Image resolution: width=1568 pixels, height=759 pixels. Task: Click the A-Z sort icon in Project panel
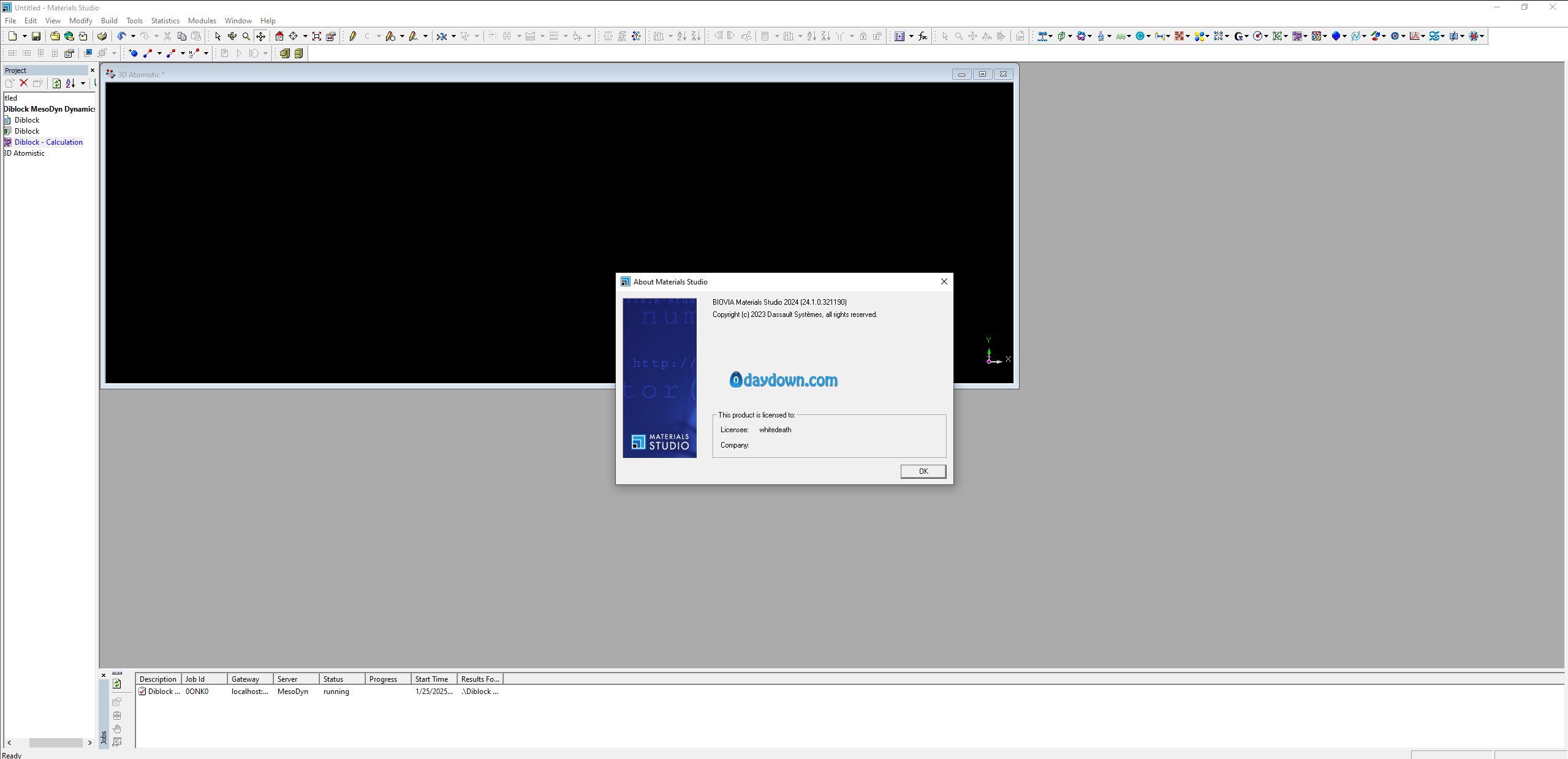point(70,83)
